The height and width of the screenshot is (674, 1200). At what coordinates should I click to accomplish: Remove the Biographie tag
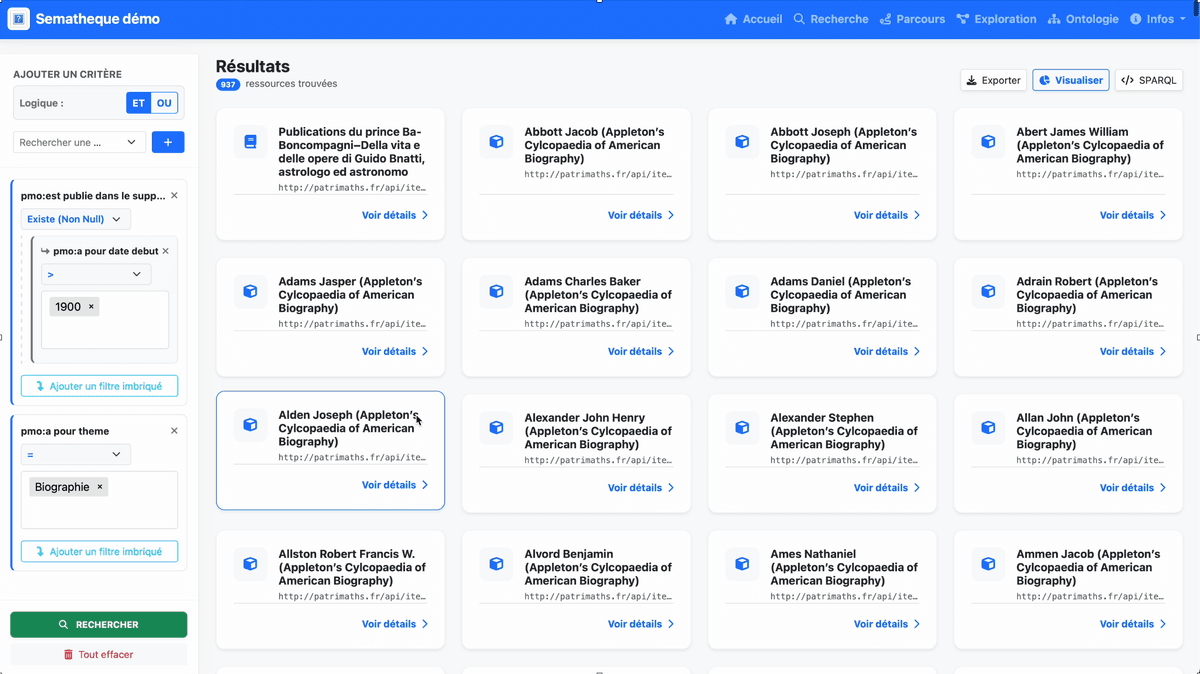coord(100,487)
